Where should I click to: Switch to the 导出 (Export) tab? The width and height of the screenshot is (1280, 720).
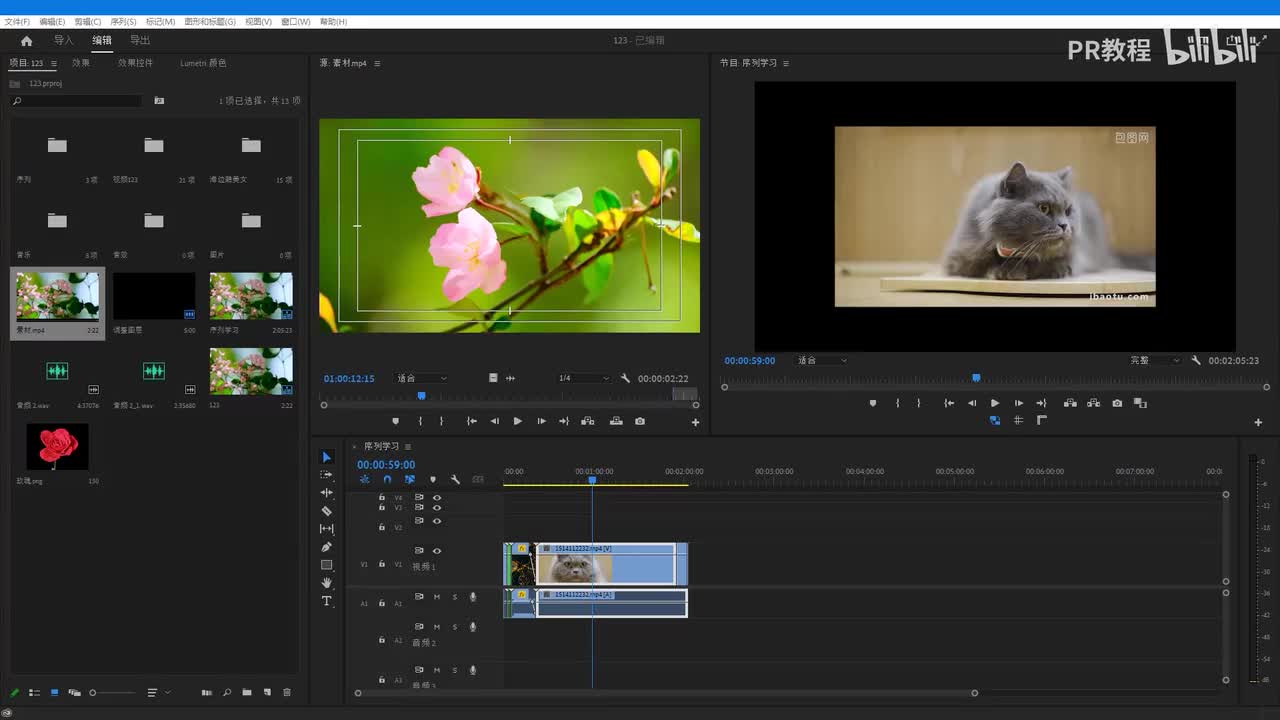click(140, 41)
